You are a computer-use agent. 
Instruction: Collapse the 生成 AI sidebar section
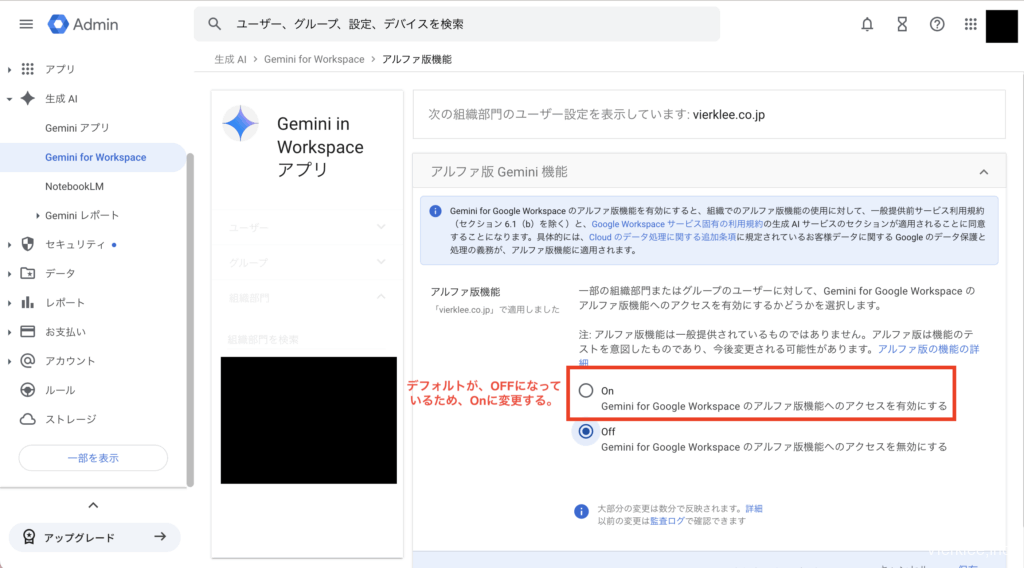tap(10, 99)
